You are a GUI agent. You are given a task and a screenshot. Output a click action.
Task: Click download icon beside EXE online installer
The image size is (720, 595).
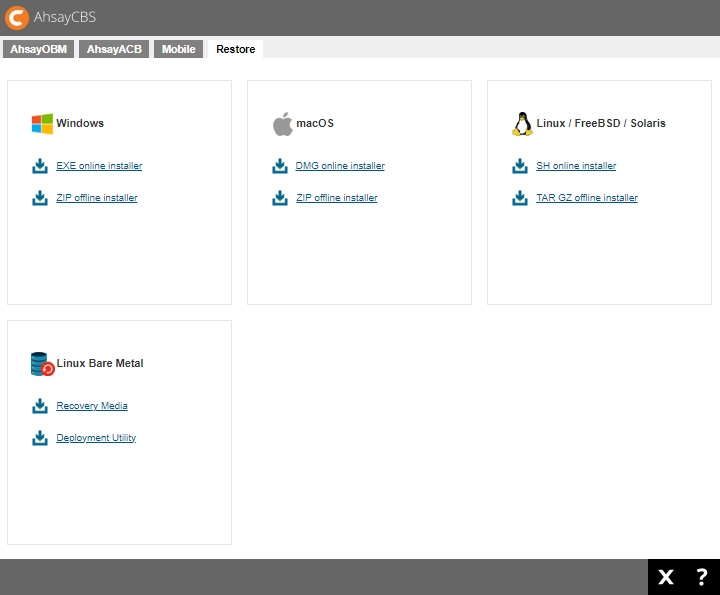[40, 166]
